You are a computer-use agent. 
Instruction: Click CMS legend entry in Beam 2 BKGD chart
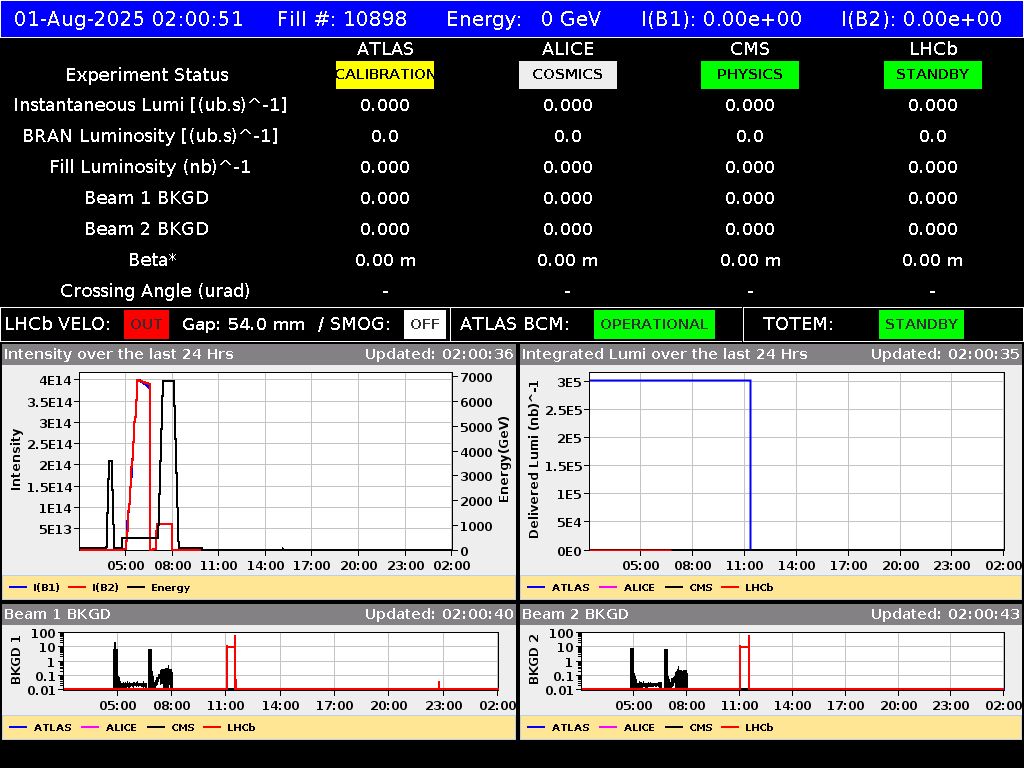pos(689,728)
